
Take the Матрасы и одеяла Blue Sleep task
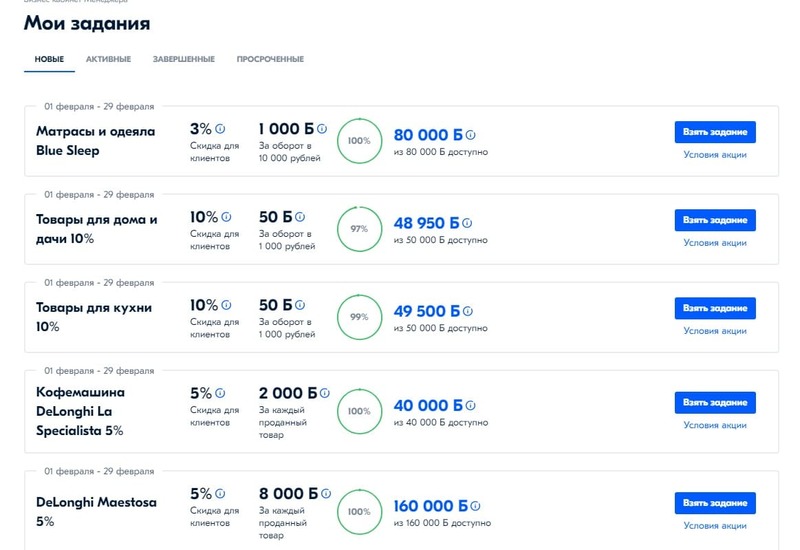pos(714,132)
